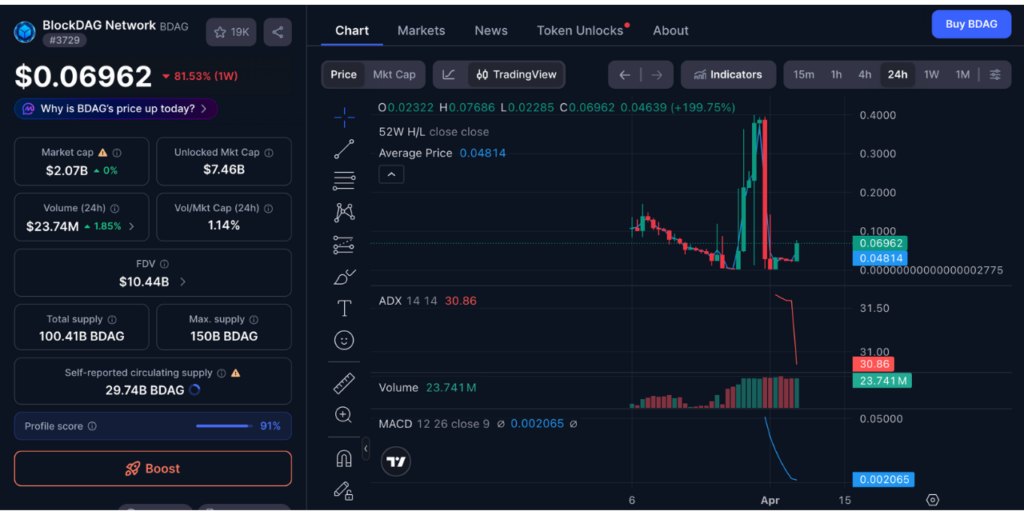Open chart time axis settings gear
1024x515 pixels.
[933, 500]
